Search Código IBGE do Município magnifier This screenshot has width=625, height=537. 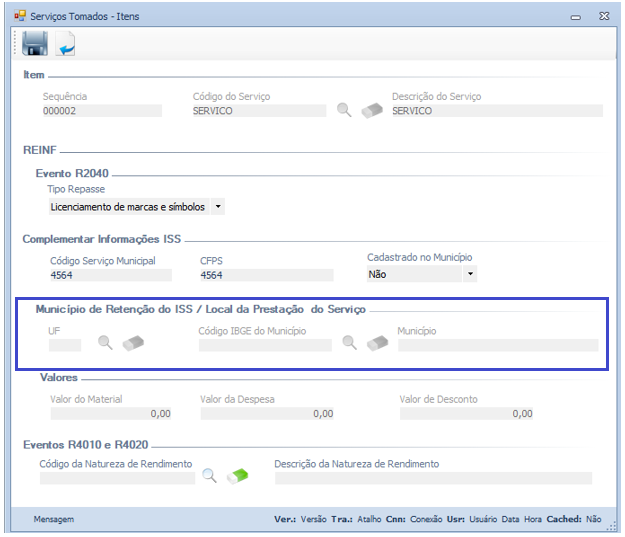(x=350, y=342)
